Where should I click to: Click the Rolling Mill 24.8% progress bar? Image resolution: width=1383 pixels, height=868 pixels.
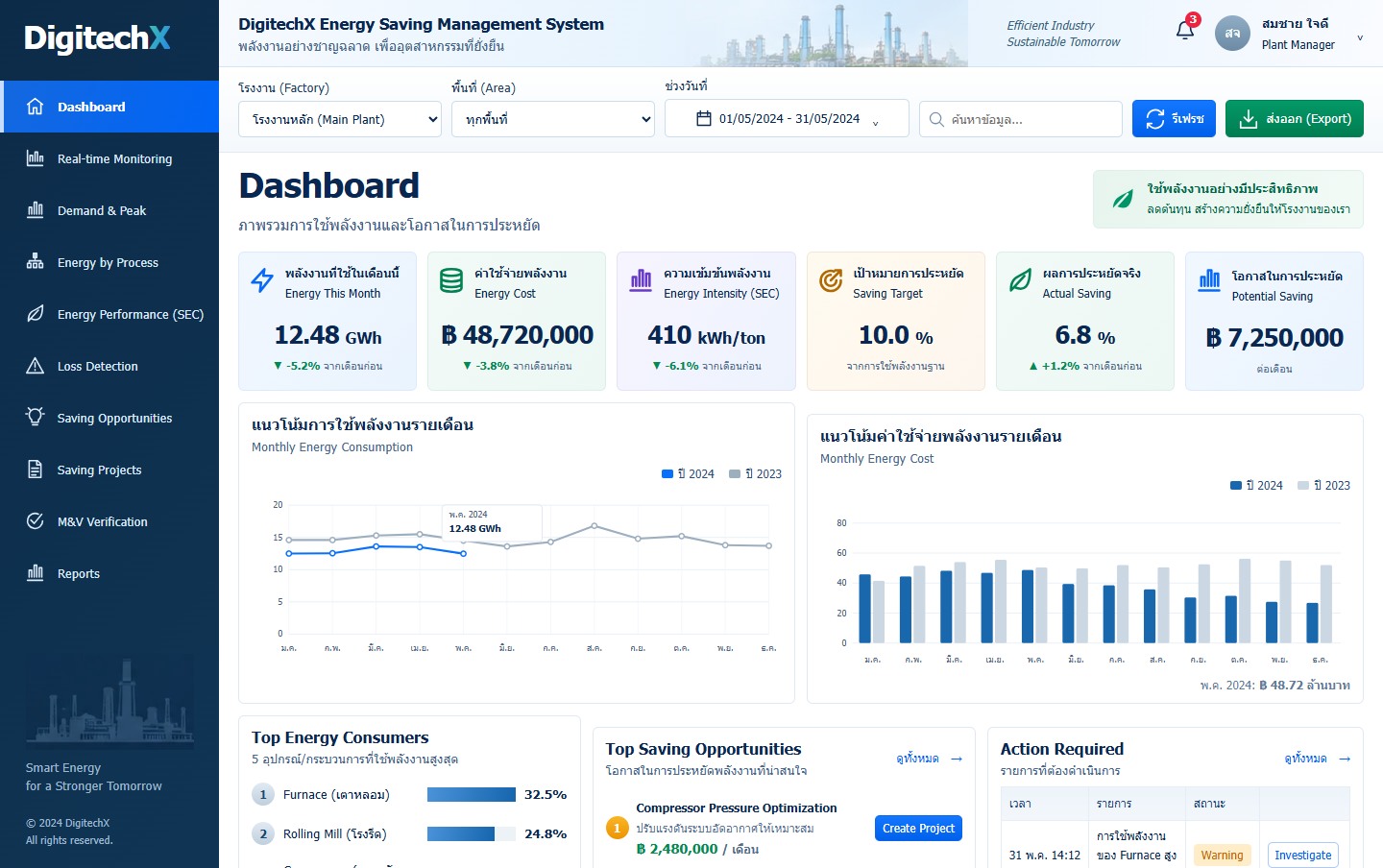[x=471, y=834]
